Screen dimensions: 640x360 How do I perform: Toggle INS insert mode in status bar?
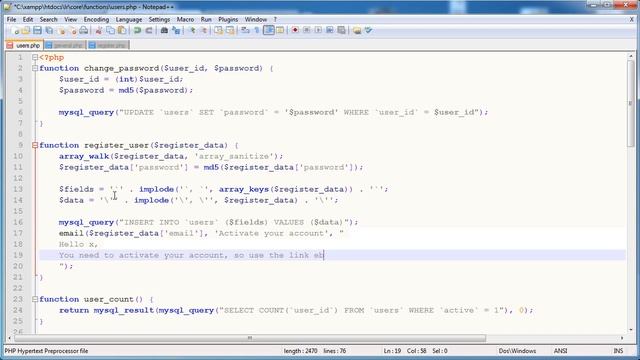coord(618,351)
